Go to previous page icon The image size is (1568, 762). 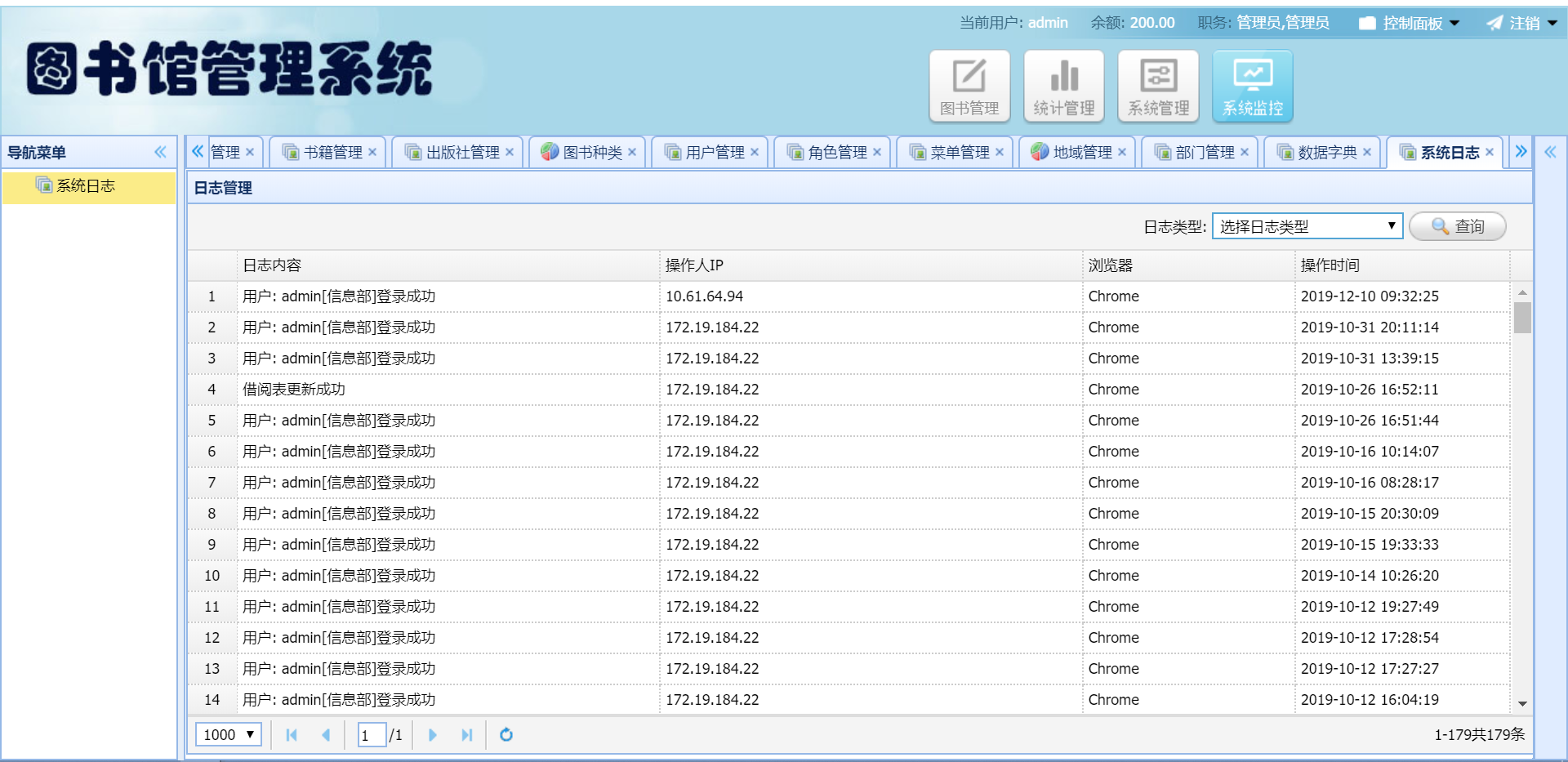click(326, 735)
